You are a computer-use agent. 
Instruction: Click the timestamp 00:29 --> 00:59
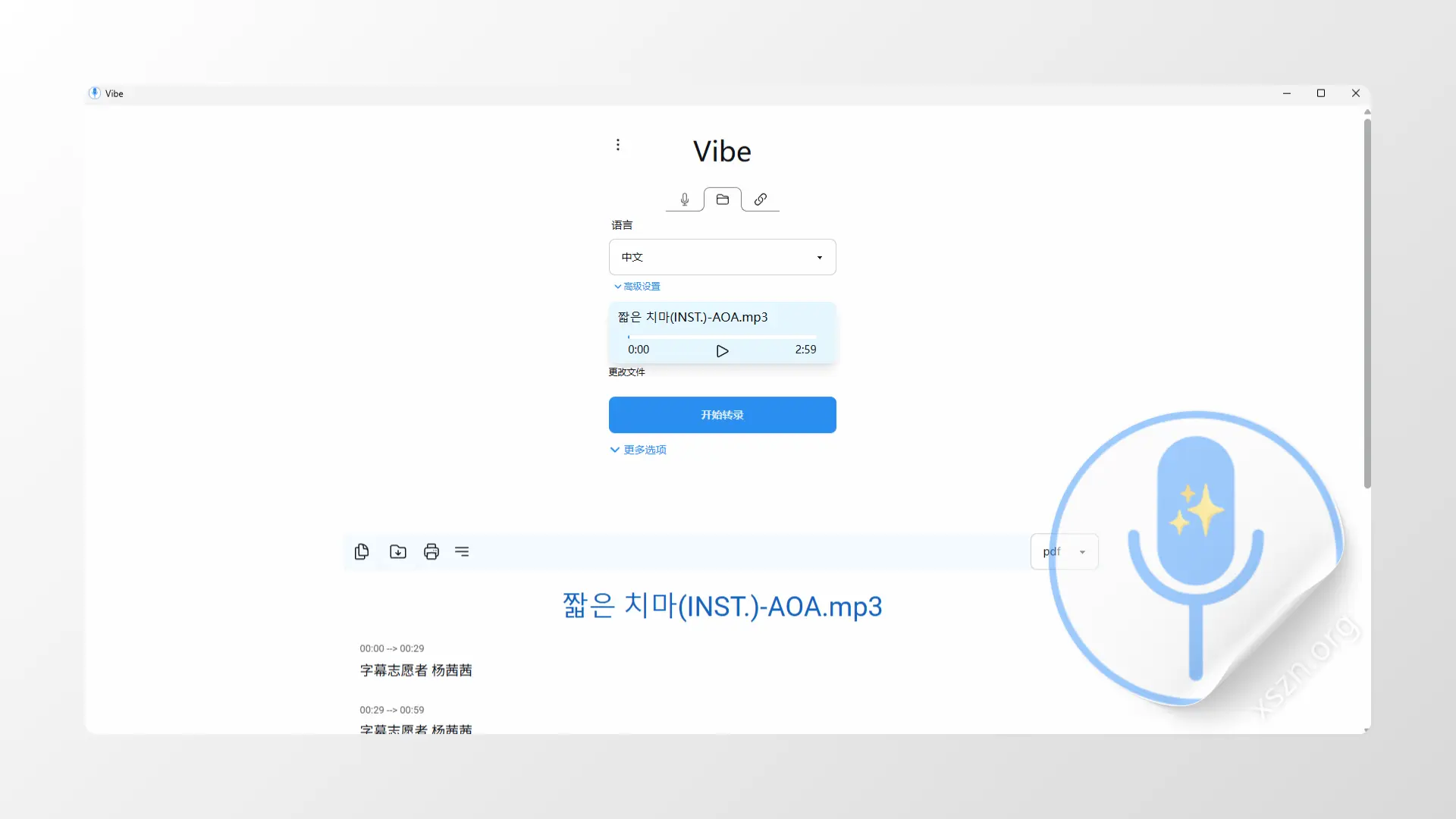click(x=392, y=710)
